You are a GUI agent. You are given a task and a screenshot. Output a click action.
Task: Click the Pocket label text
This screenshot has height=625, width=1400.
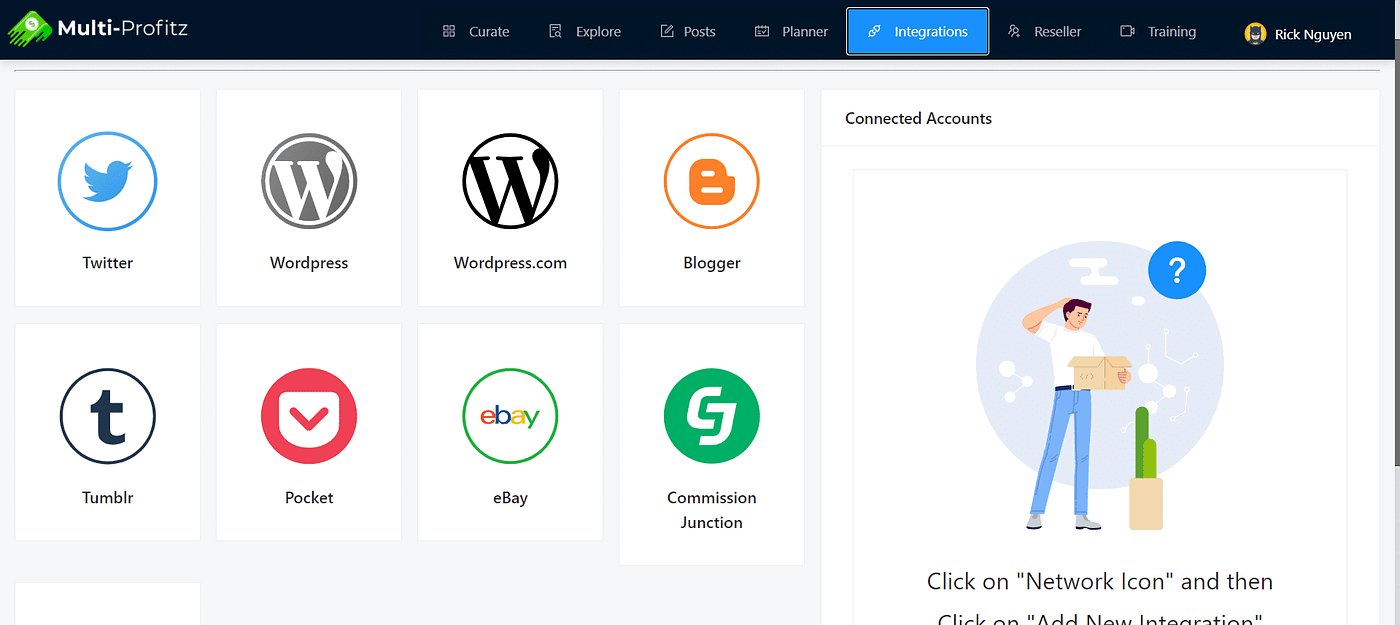[309, 497]
